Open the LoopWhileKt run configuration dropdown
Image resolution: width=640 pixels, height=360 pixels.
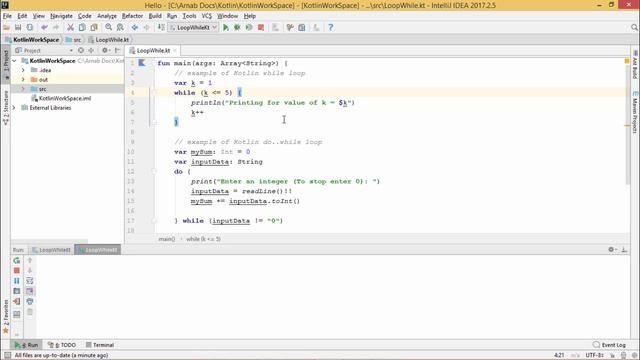(193, 27)
